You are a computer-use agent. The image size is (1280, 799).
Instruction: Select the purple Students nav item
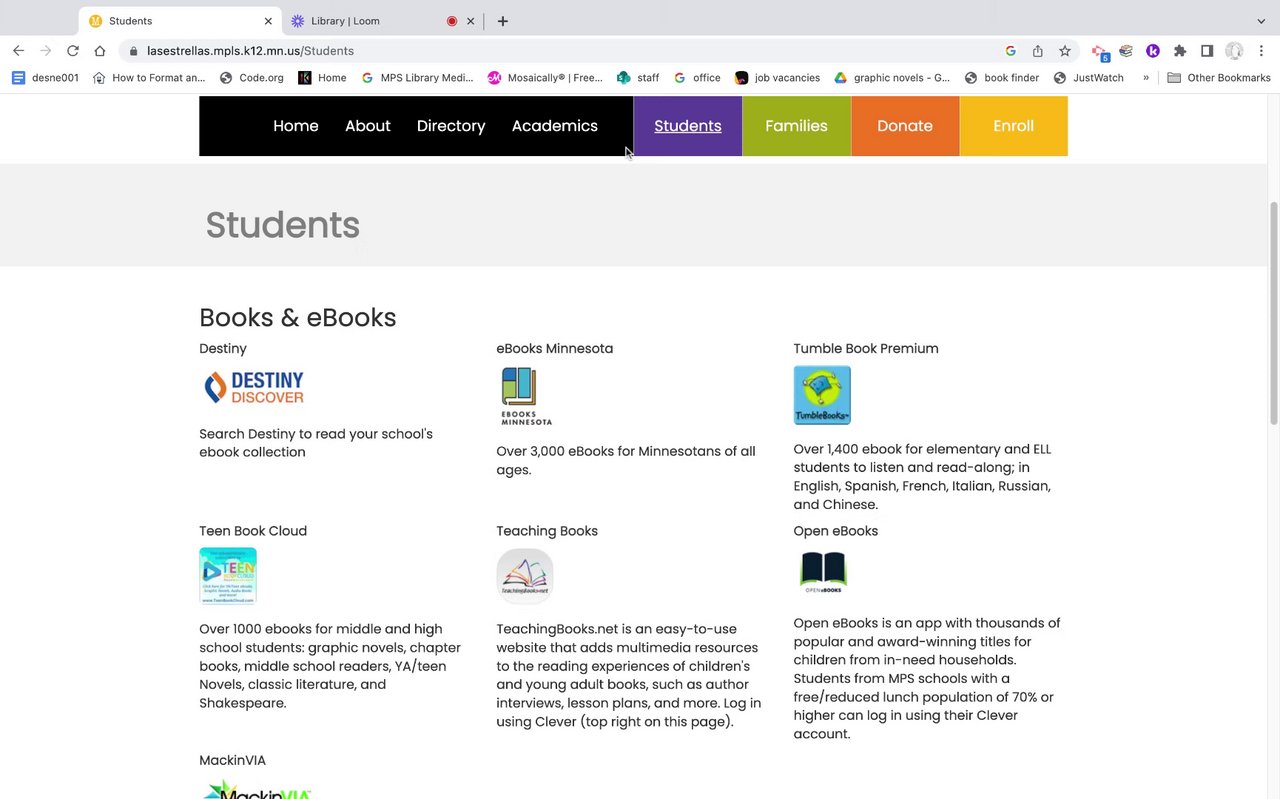688,126
